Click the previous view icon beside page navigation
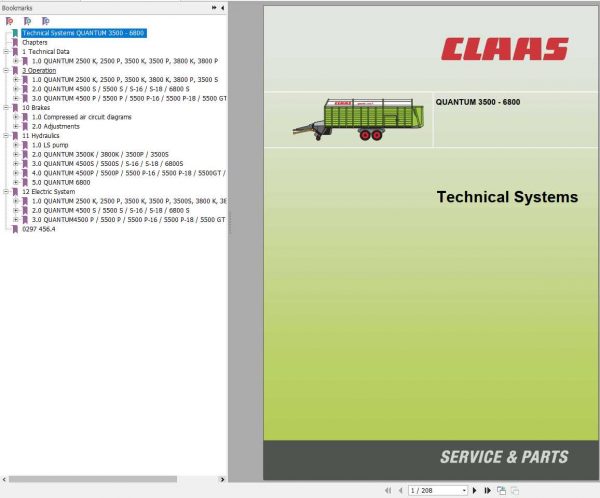The image size is (600, 498). [501, 490]
